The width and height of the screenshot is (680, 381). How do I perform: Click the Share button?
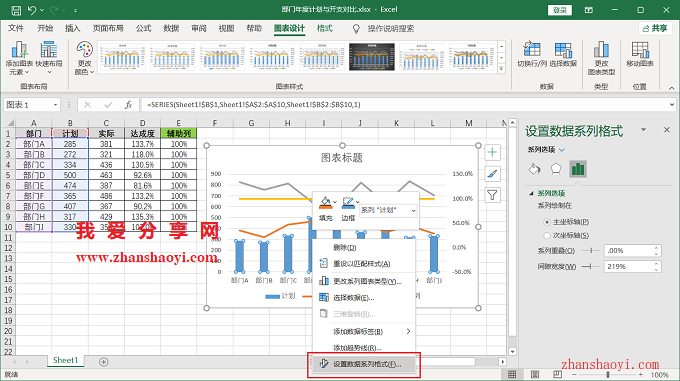pos(654,28)
